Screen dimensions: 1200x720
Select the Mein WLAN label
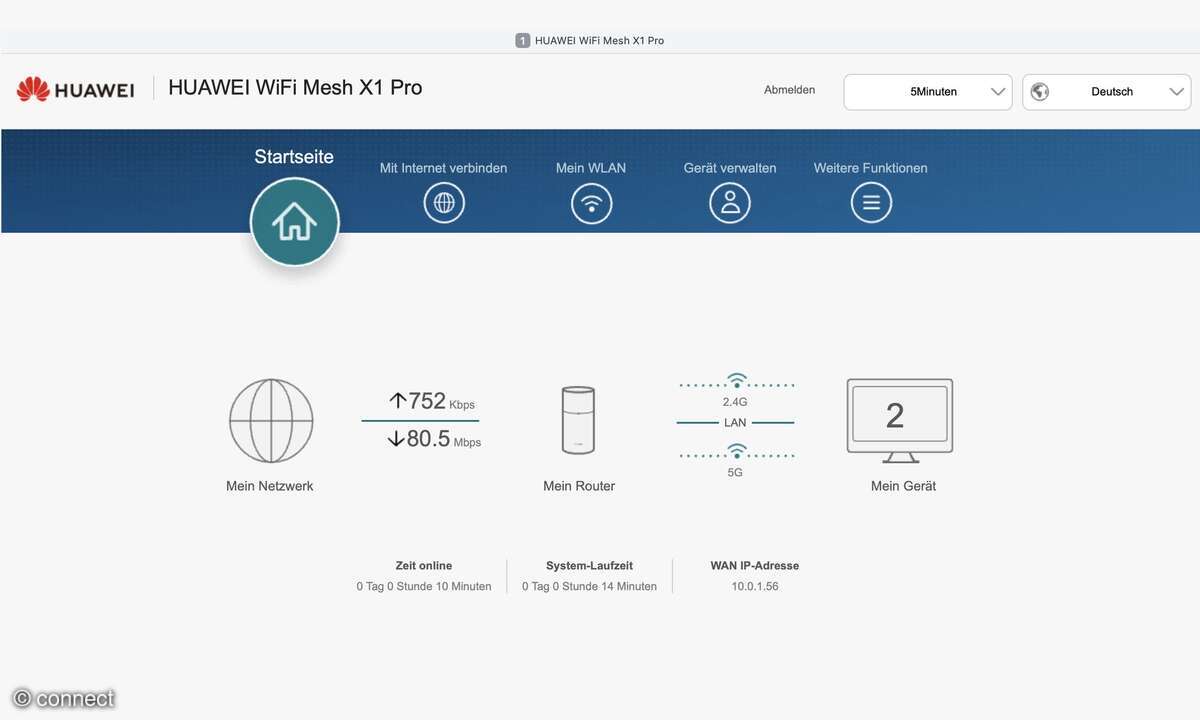click(591, 168)
